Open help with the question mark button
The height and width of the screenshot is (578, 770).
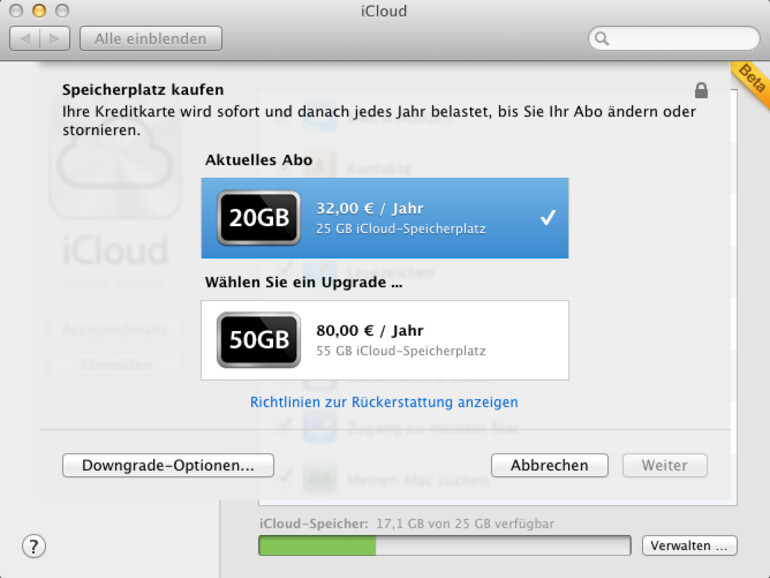pyautogui.click(x=34, y=546)
